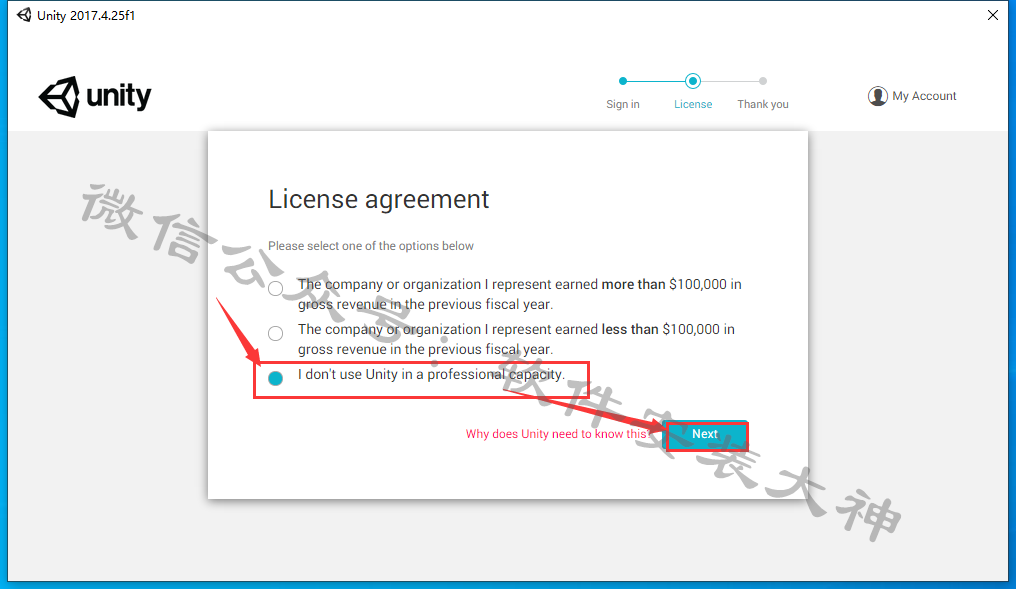1016x589 pixels.
Task: Open 'Why does Unity need to know this?' link
Action: [557, 434]
